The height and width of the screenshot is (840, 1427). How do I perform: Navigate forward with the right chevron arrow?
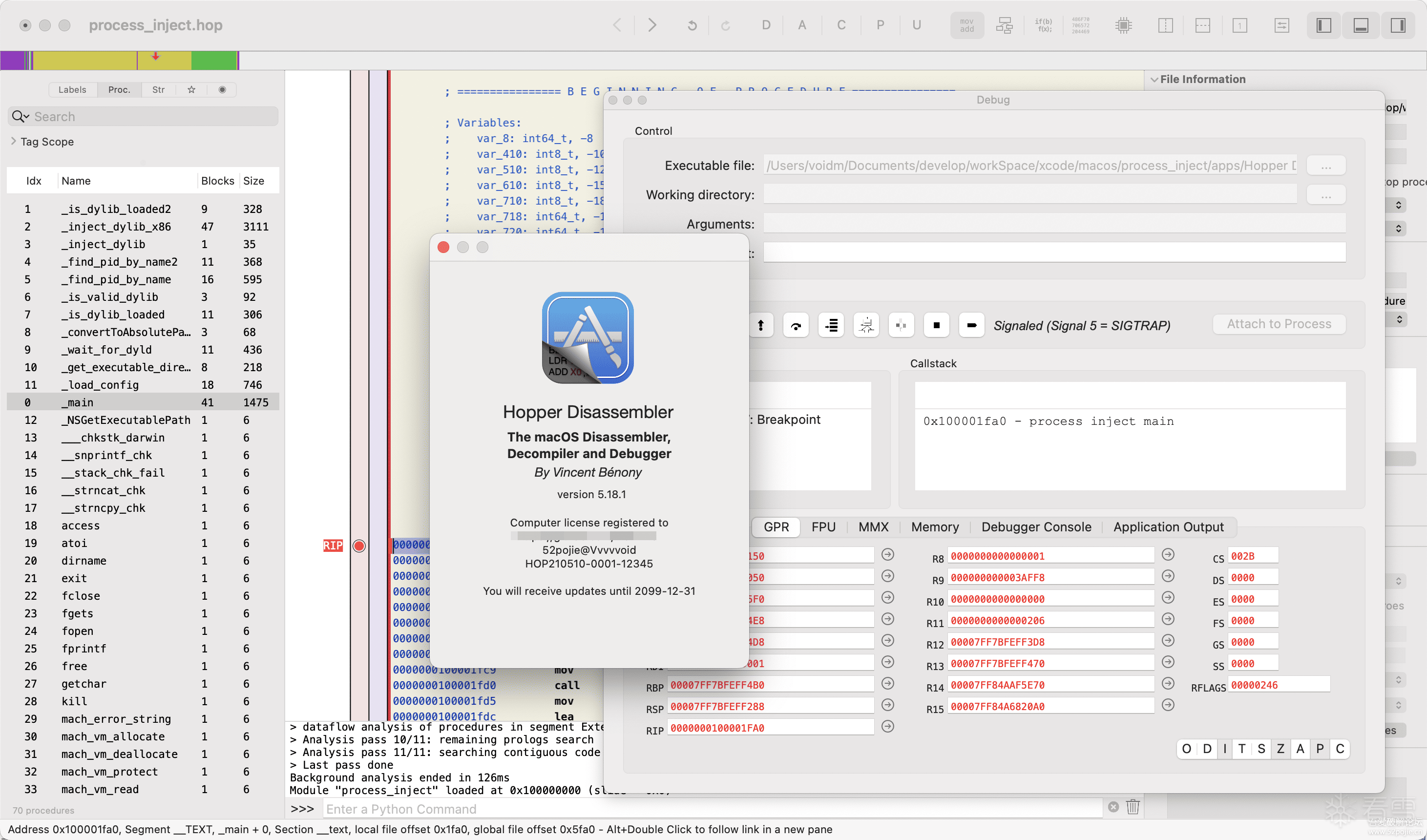click(x=652, y=25)
